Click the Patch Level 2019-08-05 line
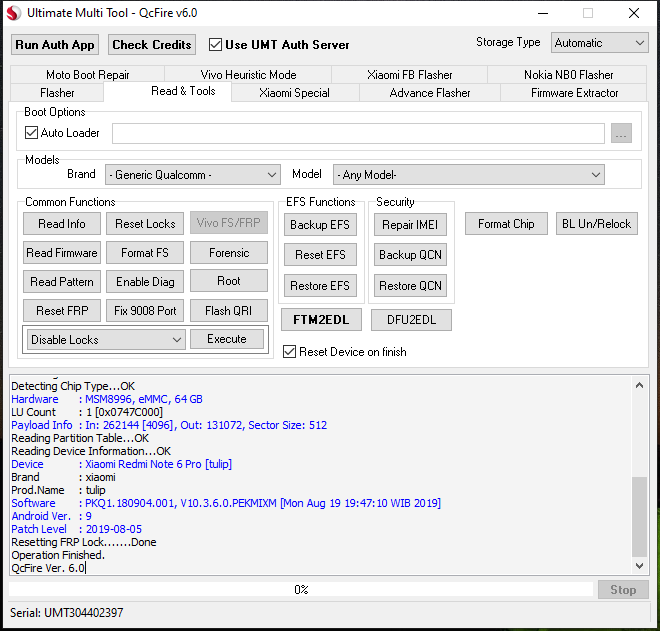This screenshot has height=631, width=660. 77,529
